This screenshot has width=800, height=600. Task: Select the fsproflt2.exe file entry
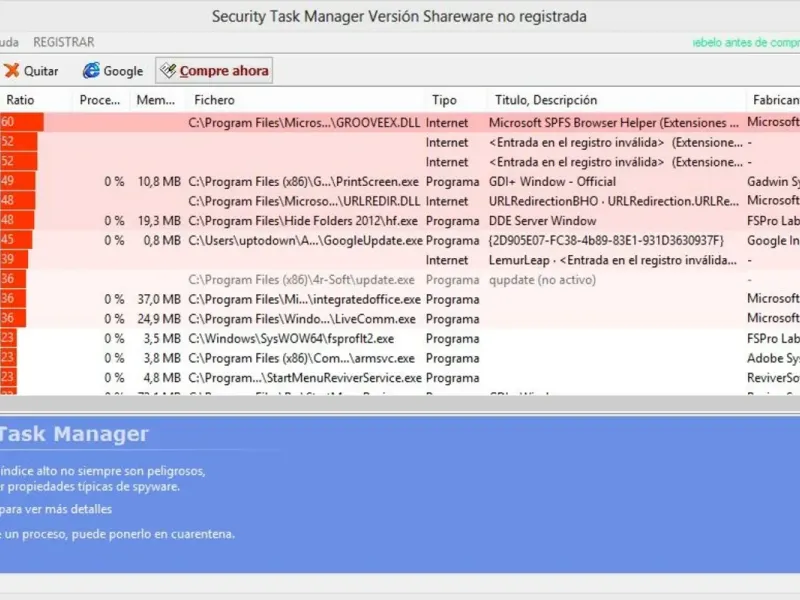point(291,338)
